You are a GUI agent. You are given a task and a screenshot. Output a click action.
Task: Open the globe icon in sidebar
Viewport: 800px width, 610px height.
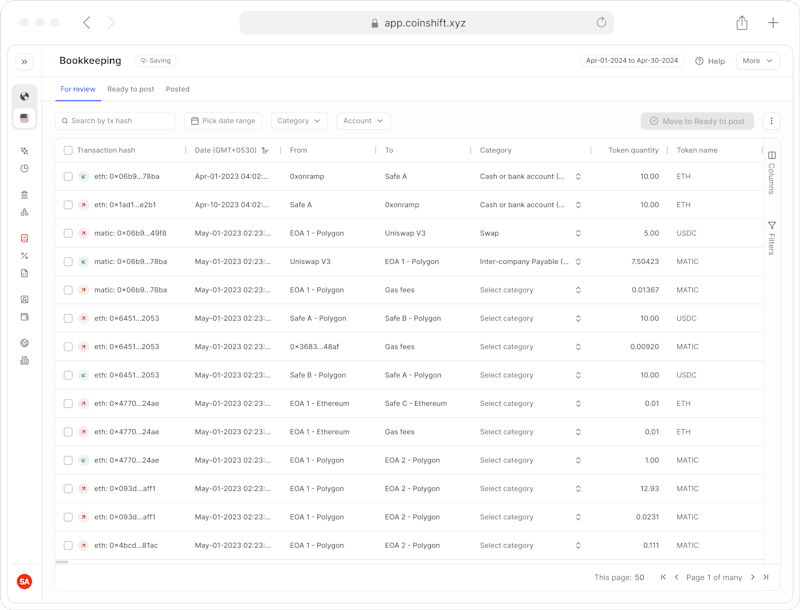coord(24,96)
